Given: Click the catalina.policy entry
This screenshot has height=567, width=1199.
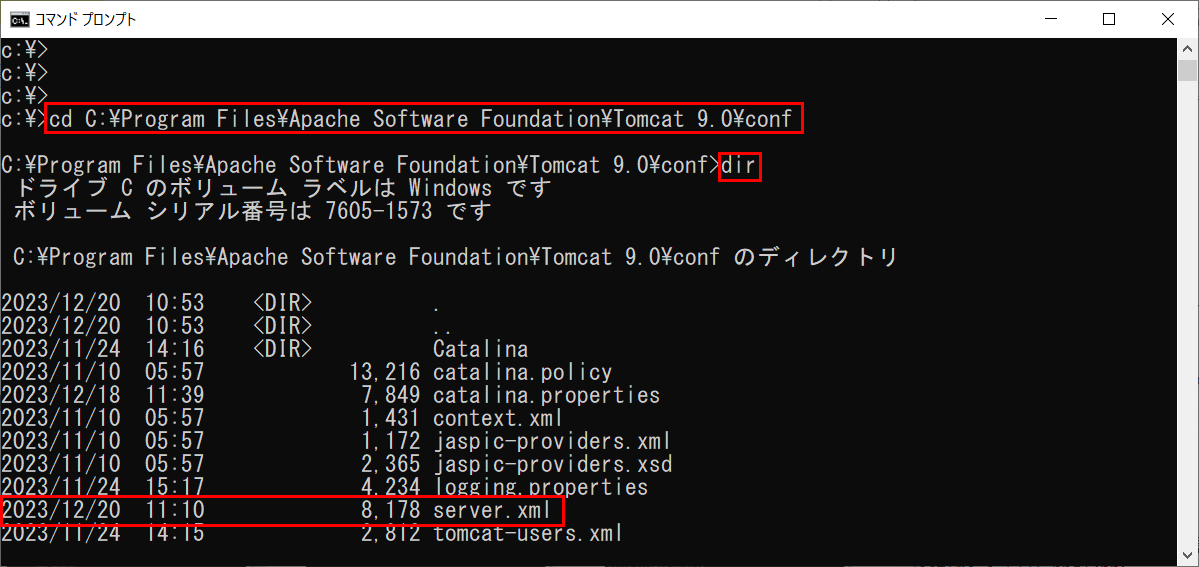Looking at the screenshot, I should 522,373.
